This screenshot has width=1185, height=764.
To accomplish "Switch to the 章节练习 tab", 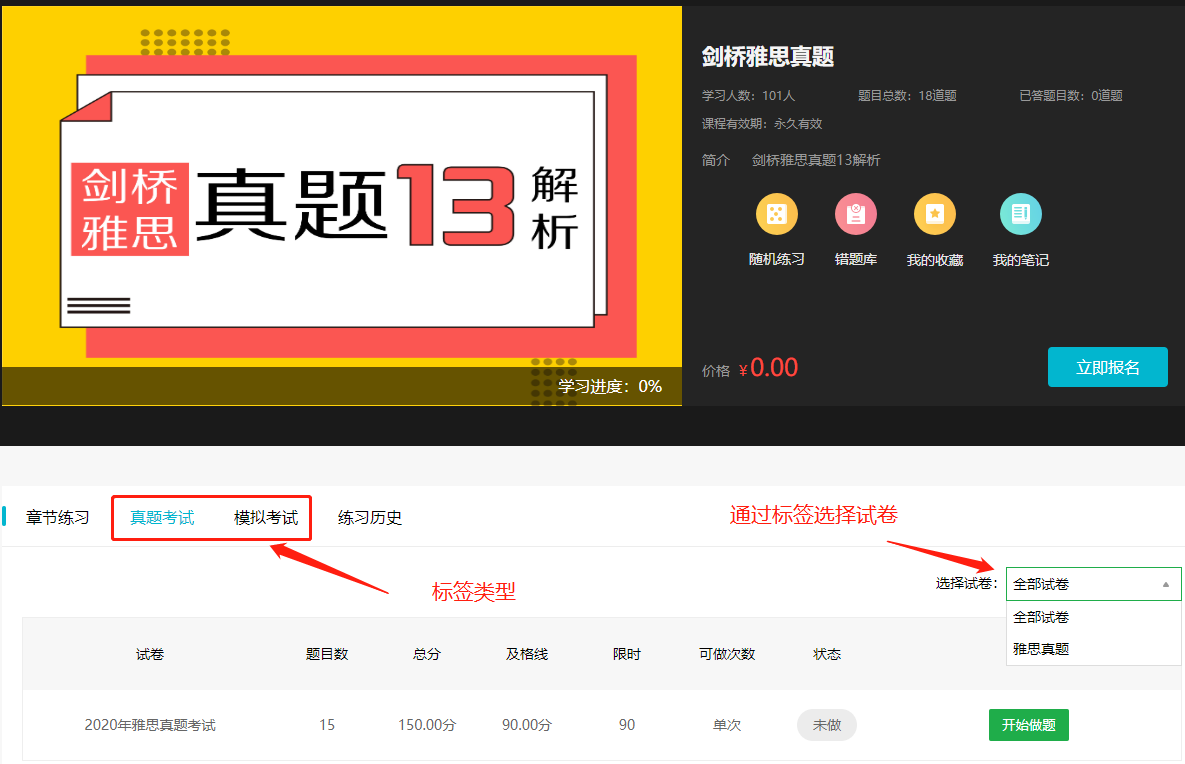I will 57,518.
